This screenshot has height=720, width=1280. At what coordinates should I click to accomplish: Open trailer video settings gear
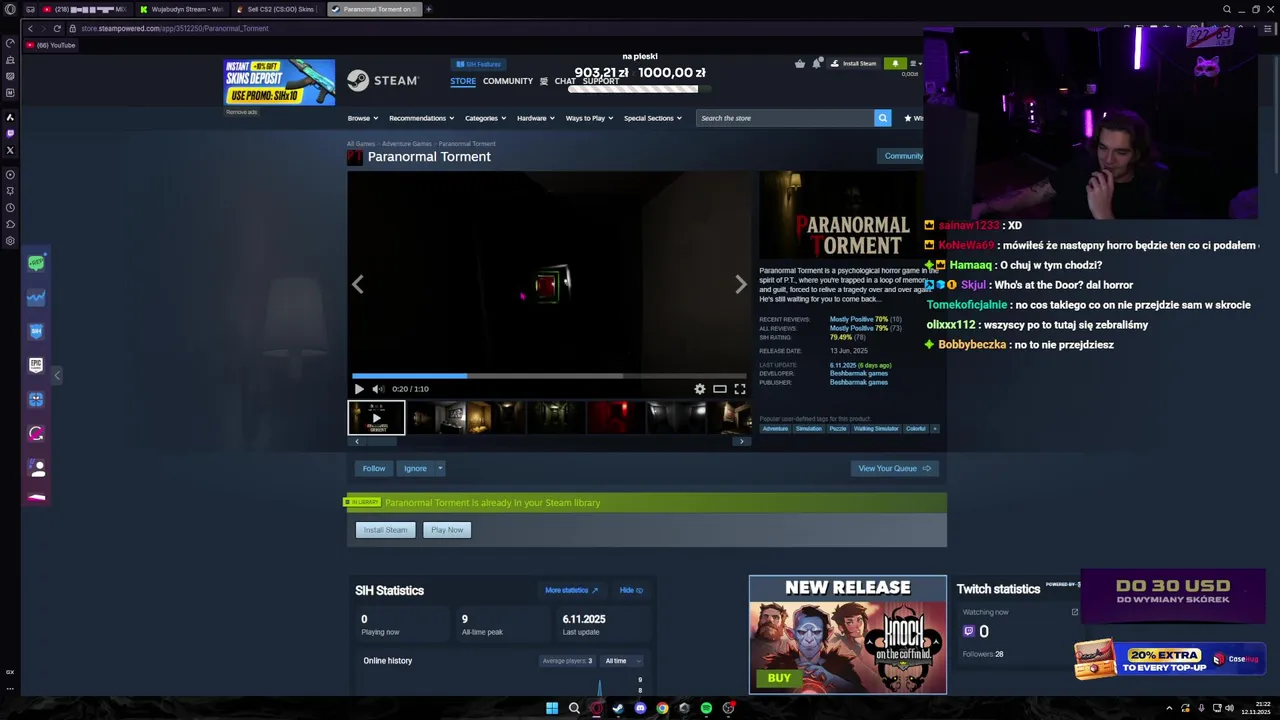tap(700, 389)
